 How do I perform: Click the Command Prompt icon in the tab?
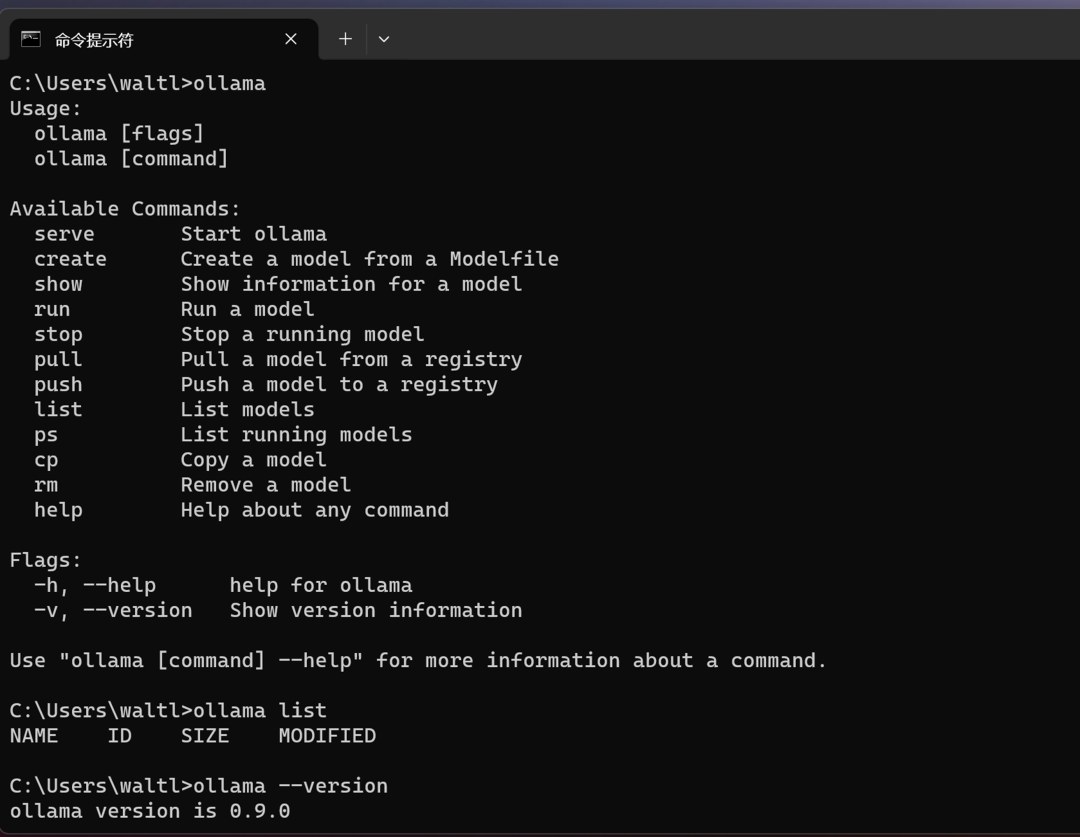(x=31, y=39)
